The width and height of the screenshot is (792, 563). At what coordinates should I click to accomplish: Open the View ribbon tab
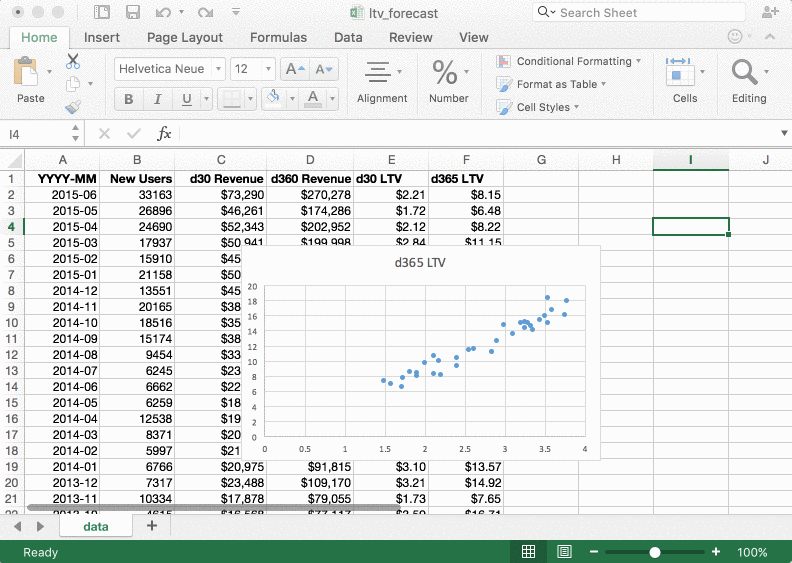click(x=474, y=37)
